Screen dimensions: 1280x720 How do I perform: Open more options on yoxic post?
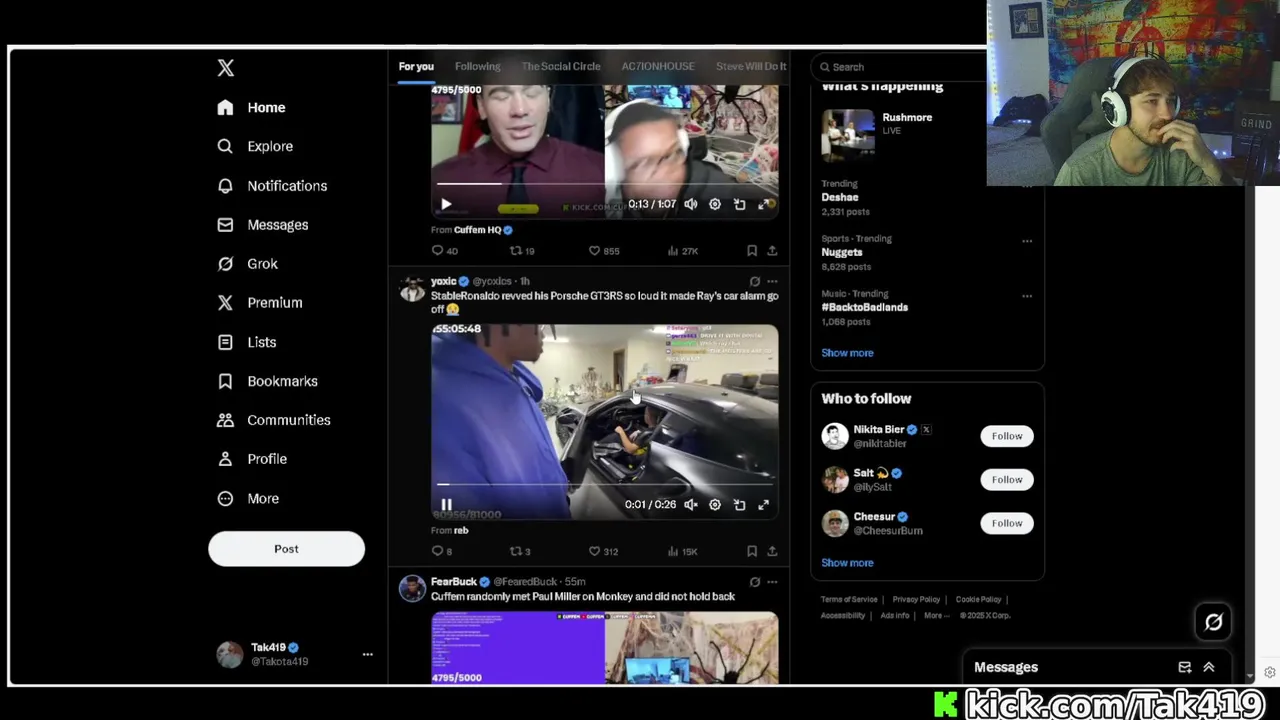(772, 282)
